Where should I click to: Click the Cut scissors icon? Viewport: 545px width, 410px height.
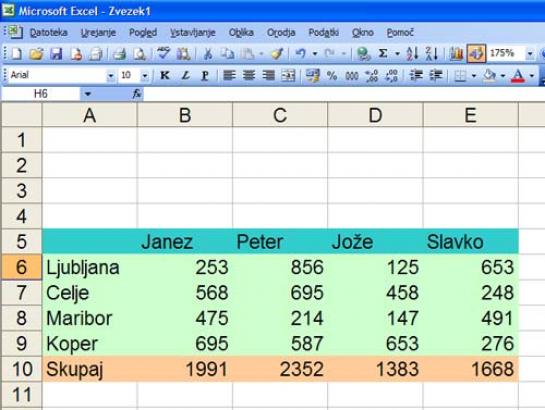208,54
